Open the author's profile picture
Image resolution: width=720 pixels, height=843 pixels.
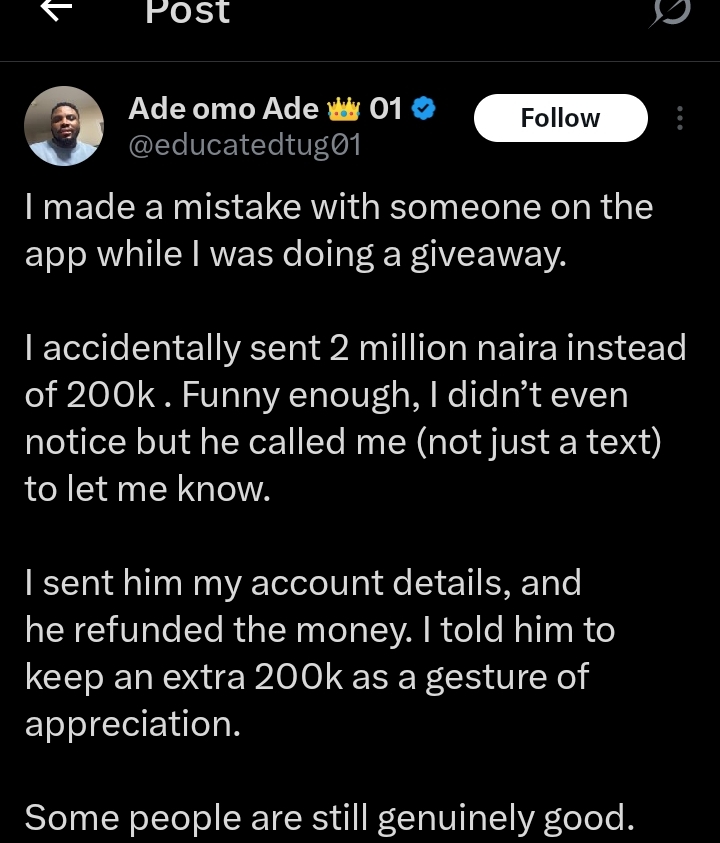click(x=64, y=125)
